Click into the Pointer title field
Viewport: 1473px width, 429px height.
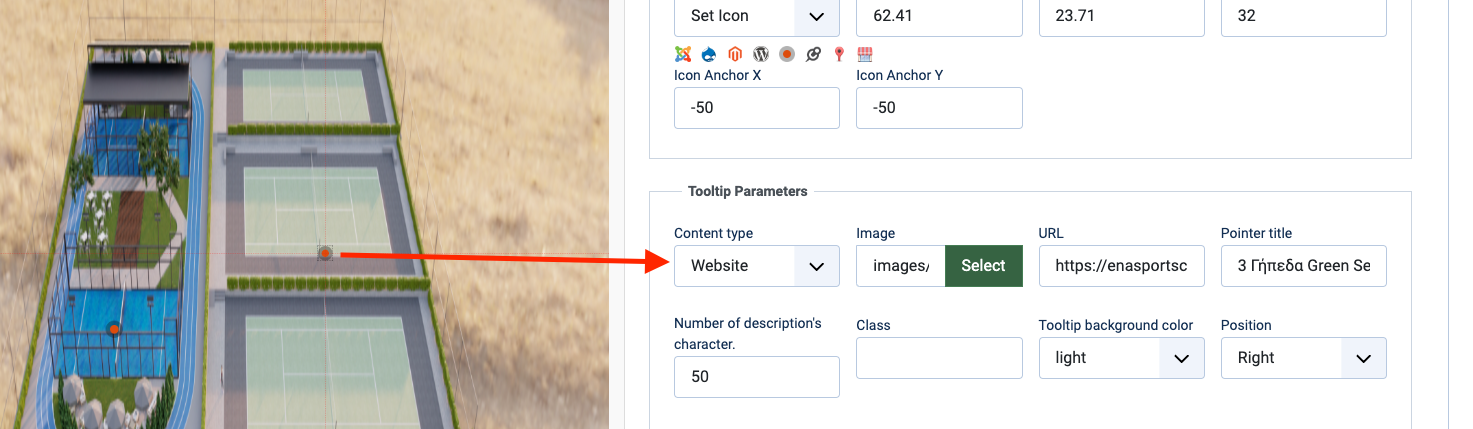click(1303, 266)
